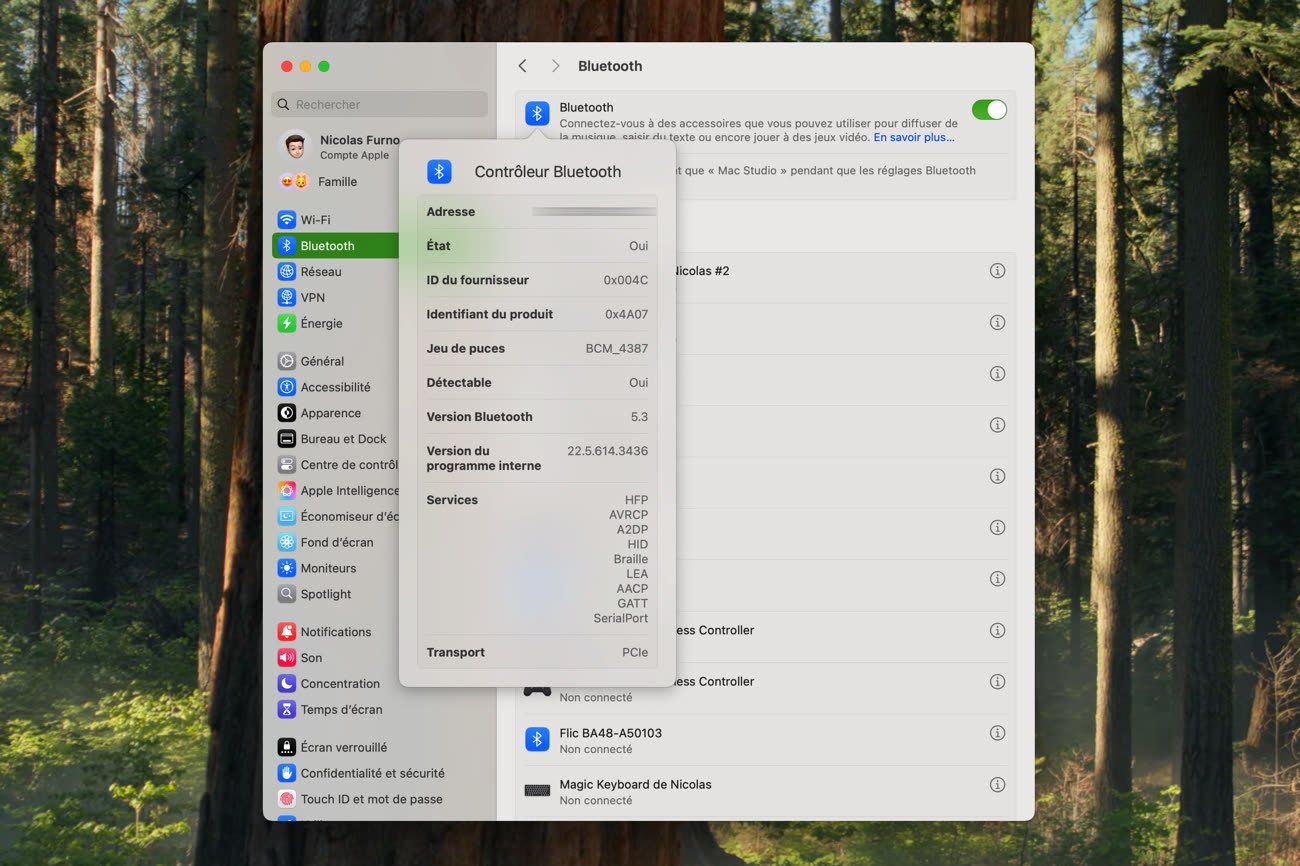Screen dimensions: 1300x866
Task: Open Fond d'écran icon
Action: tap(287, 543)
